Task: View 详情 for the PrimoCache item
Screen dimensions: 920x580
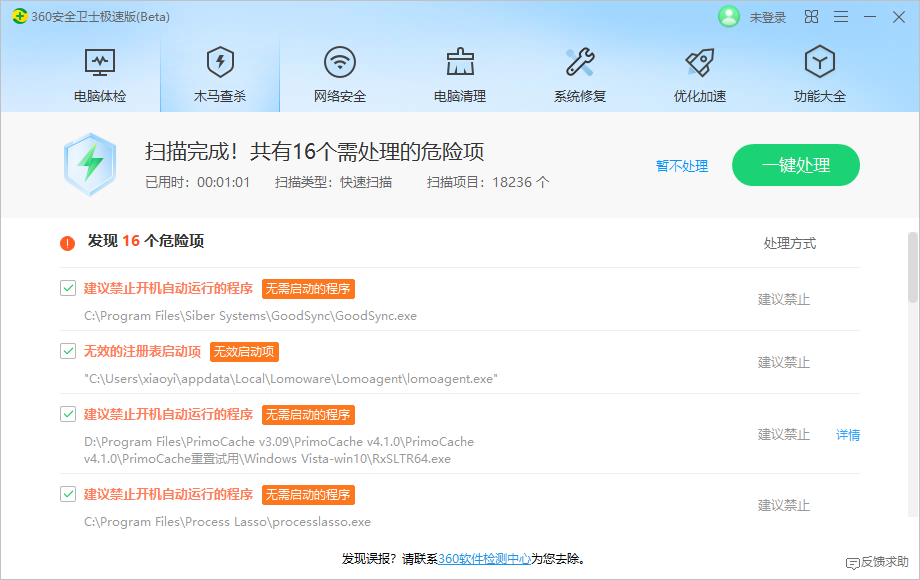Action: point(848,434)
